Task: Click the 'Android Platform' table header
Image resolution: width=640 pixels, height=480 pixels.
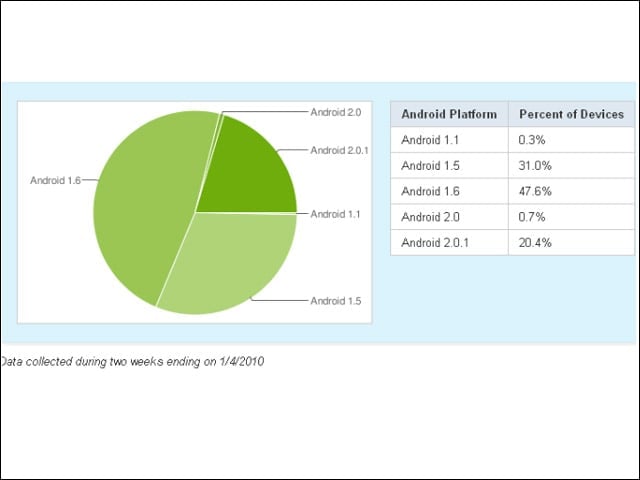Action: coord(449,114)
